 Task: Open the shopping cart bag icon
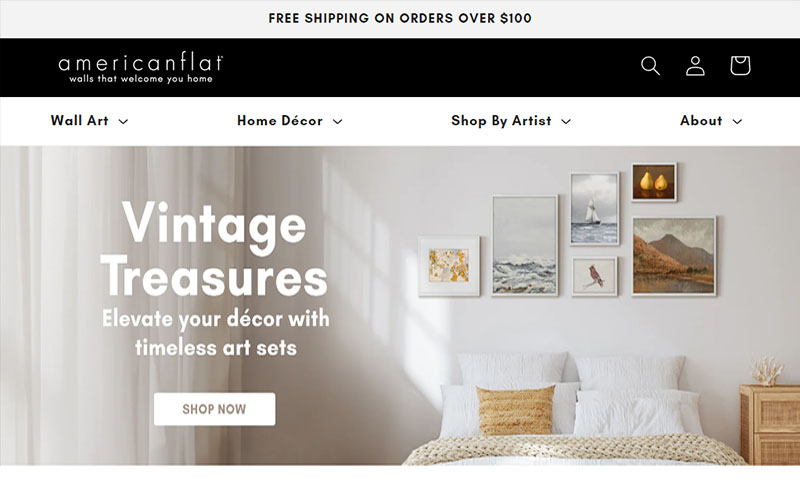[x=740, y=65]
